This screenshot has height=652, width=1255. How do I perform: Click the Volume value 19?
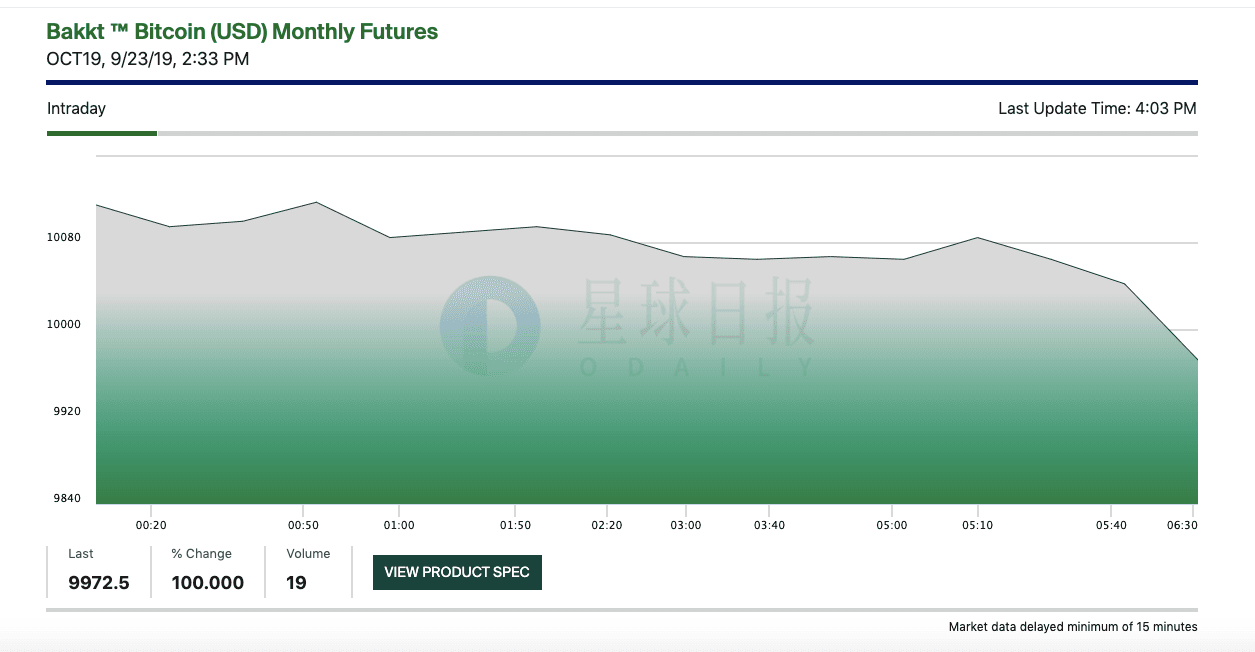tap(296, 583)
